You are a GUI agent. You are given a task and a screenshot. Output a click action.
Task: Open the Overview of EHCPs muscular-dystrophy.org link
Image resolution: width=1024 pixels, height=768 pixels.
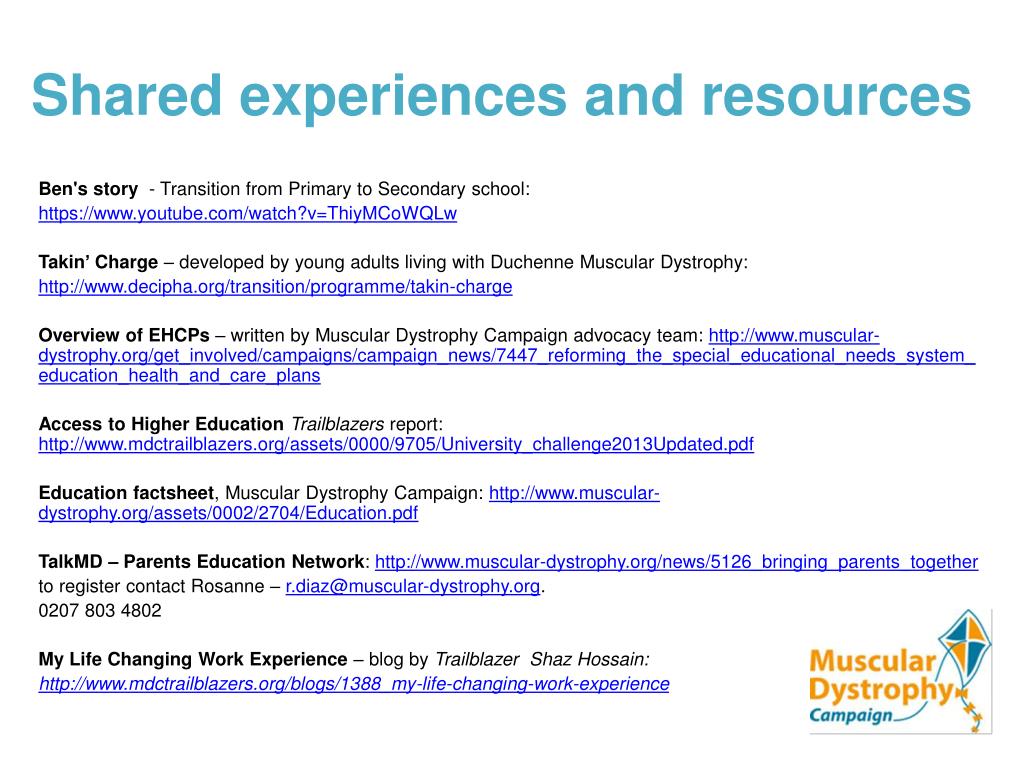pos(507,356)
